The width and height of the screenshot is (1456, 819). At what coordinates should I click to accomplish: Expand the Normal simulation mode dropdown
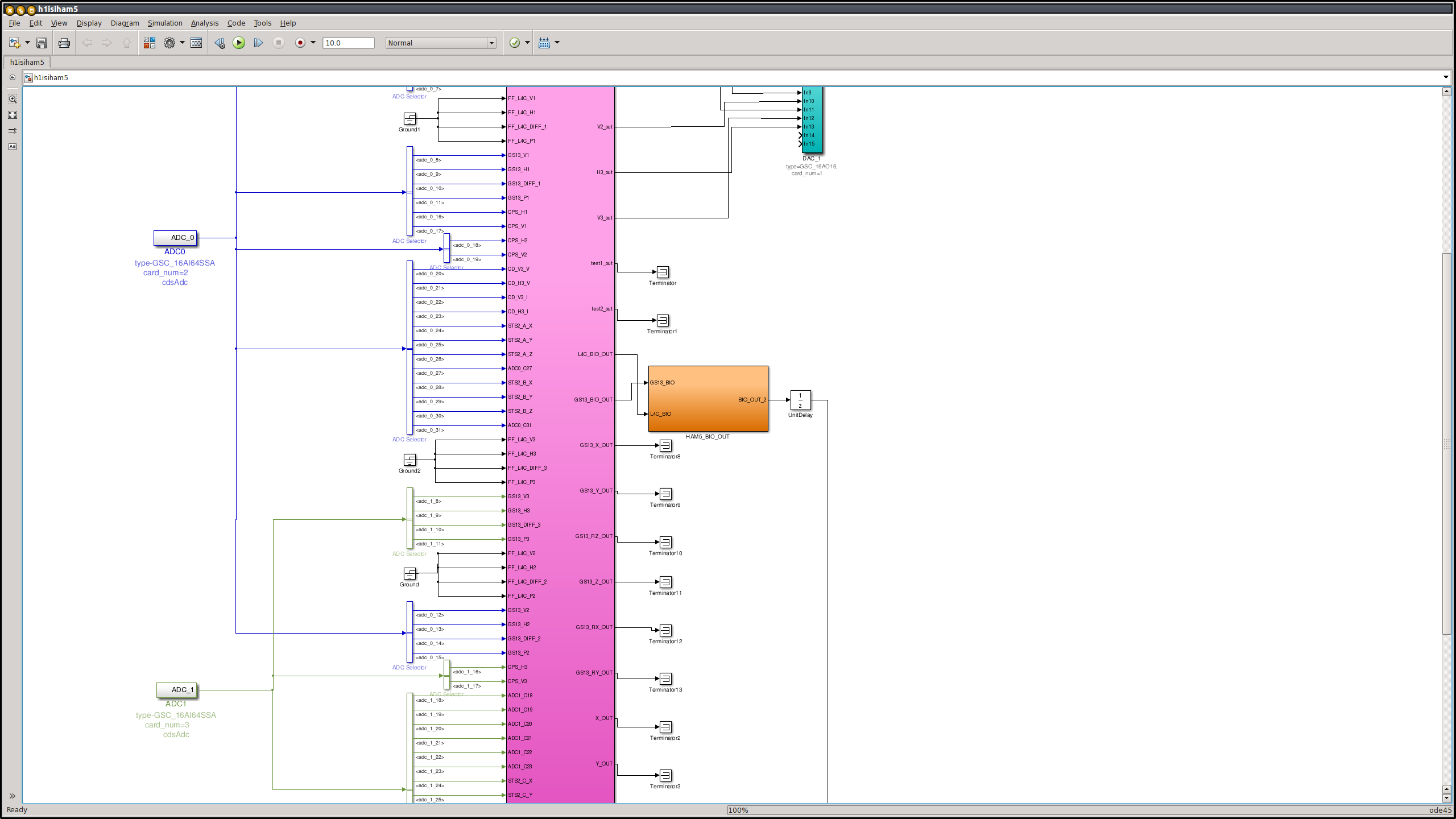(x=491, y=43)
